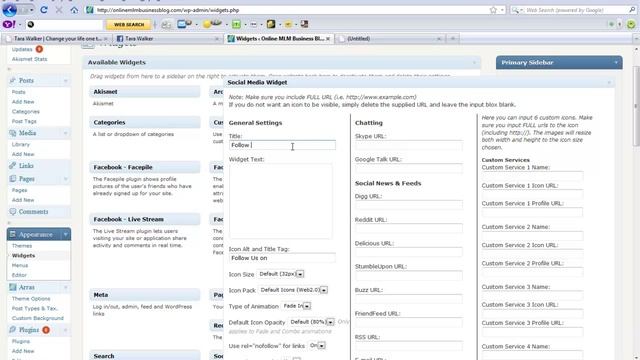Viewport: 640px width, 360px height.
Task: Close the Widgets browser tab
Action: click(x=328, y=39)
